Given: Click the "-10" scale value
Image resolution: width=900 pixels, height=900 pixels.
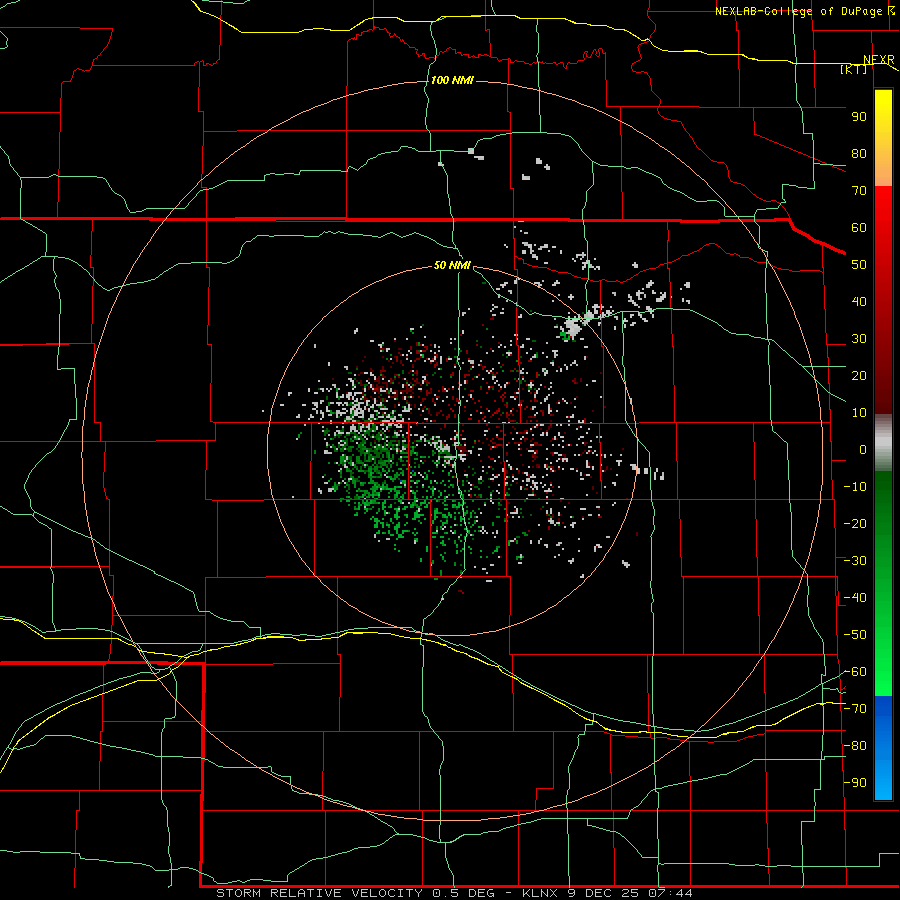Looking at the screenshot, I should (x=855, y=487).
